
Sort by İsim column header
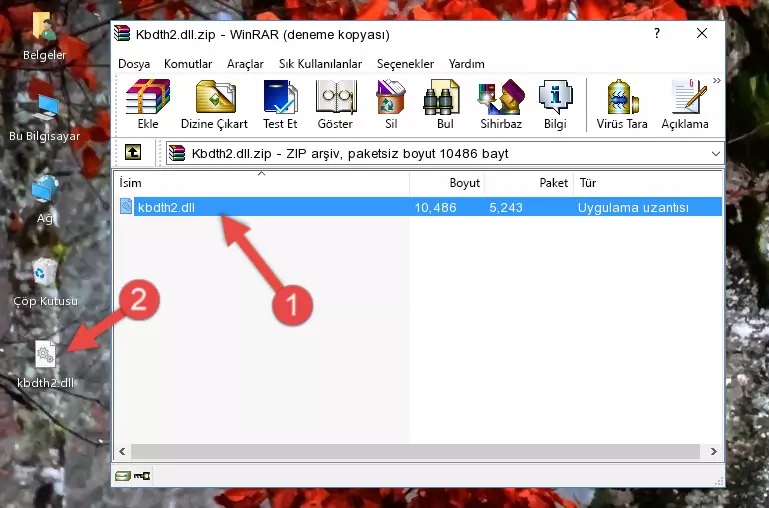[x=262, y=183]
